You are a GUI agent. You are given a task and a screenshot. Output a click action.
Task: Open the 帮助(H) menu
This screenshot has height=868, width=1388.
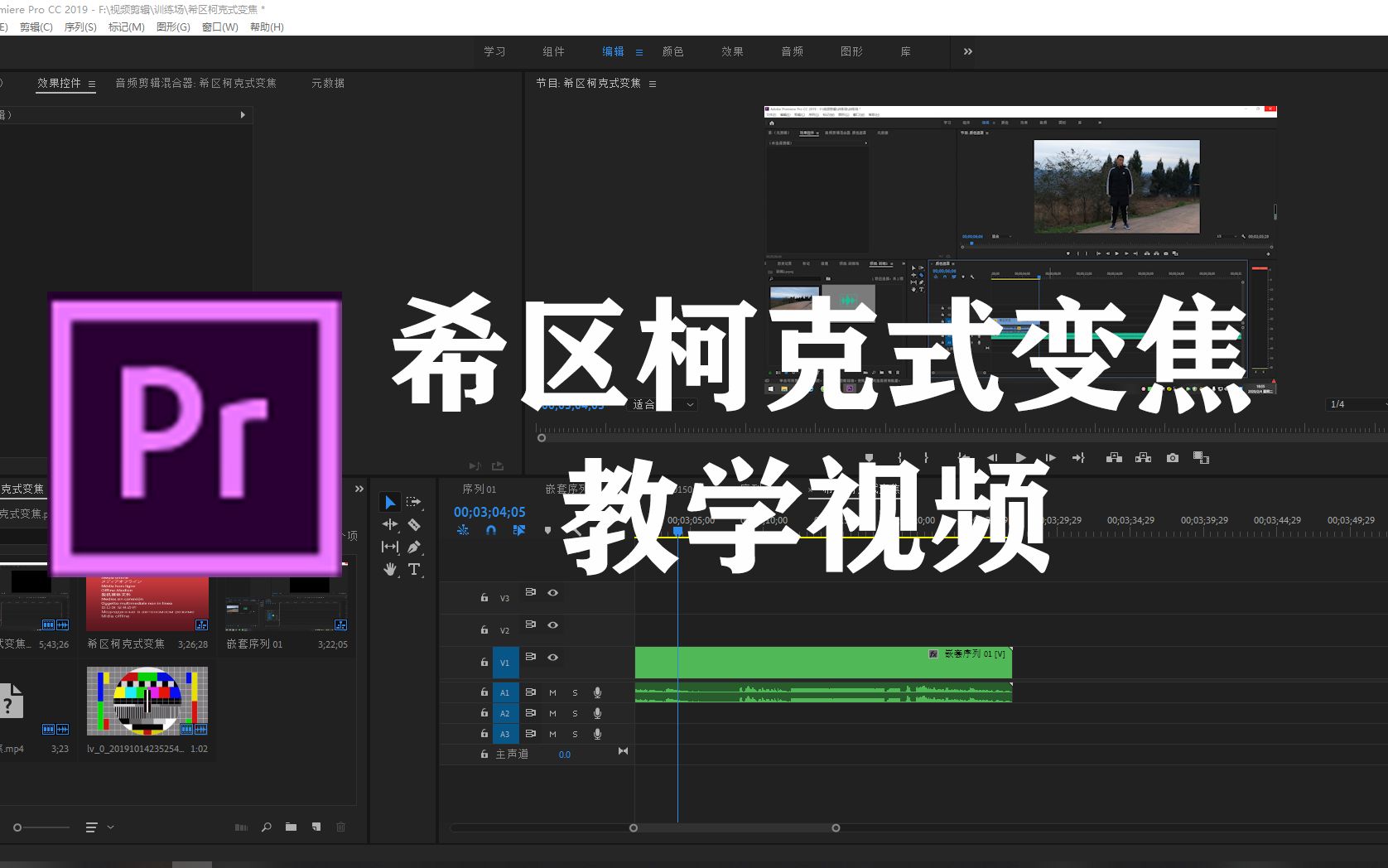[x=267, y=27]
